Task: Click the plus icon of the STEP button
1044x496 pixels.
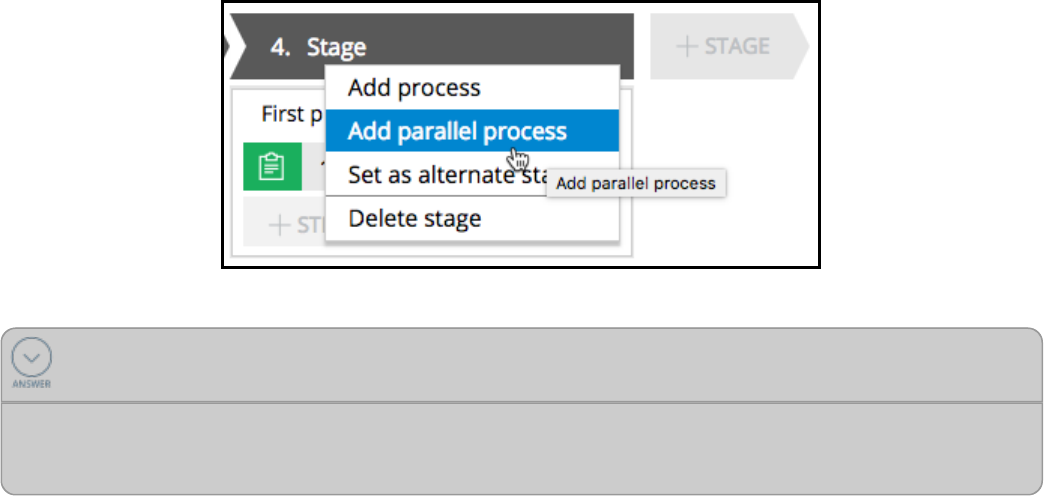Action: tap(280, 224)
